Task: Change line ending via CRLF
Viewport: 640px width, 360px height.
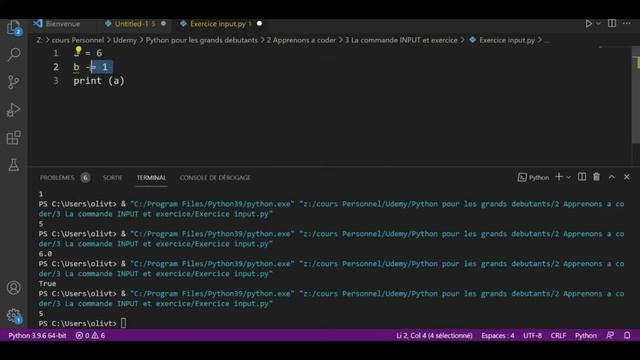Action: [x=558, y=336]
